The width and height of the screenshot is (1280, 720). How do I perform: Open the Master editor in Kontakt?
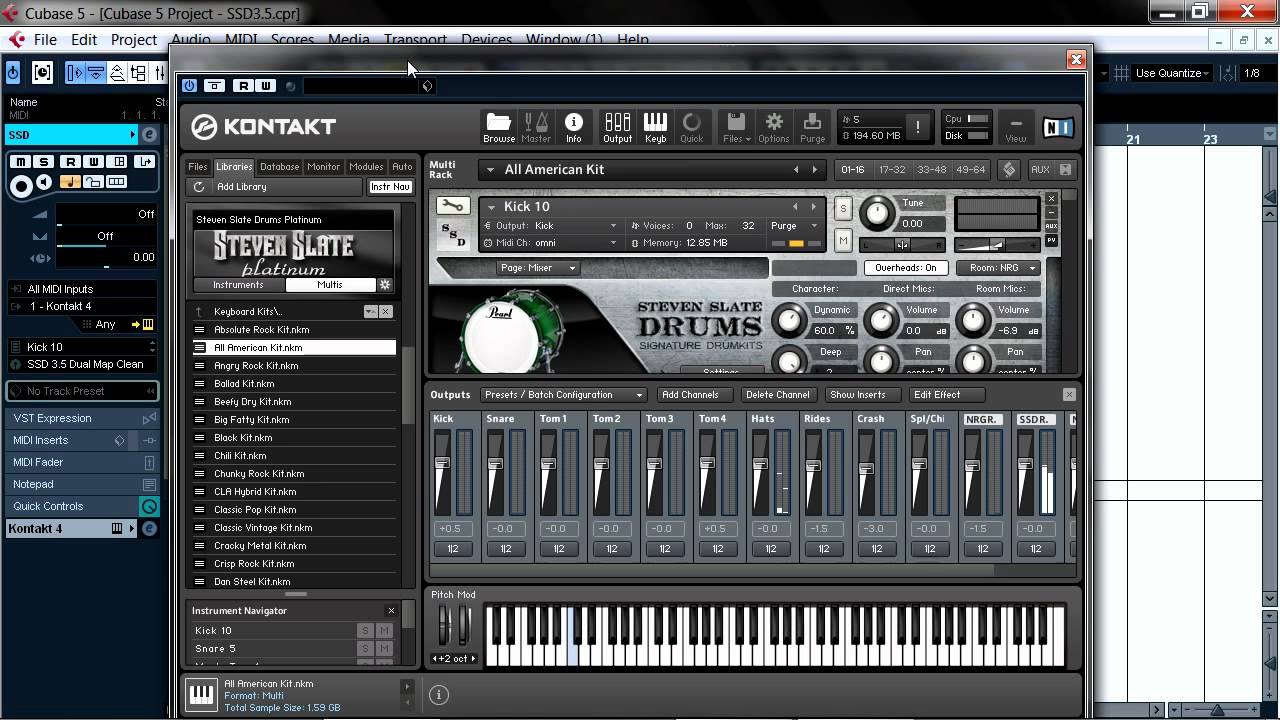click(x=536, y=127)
